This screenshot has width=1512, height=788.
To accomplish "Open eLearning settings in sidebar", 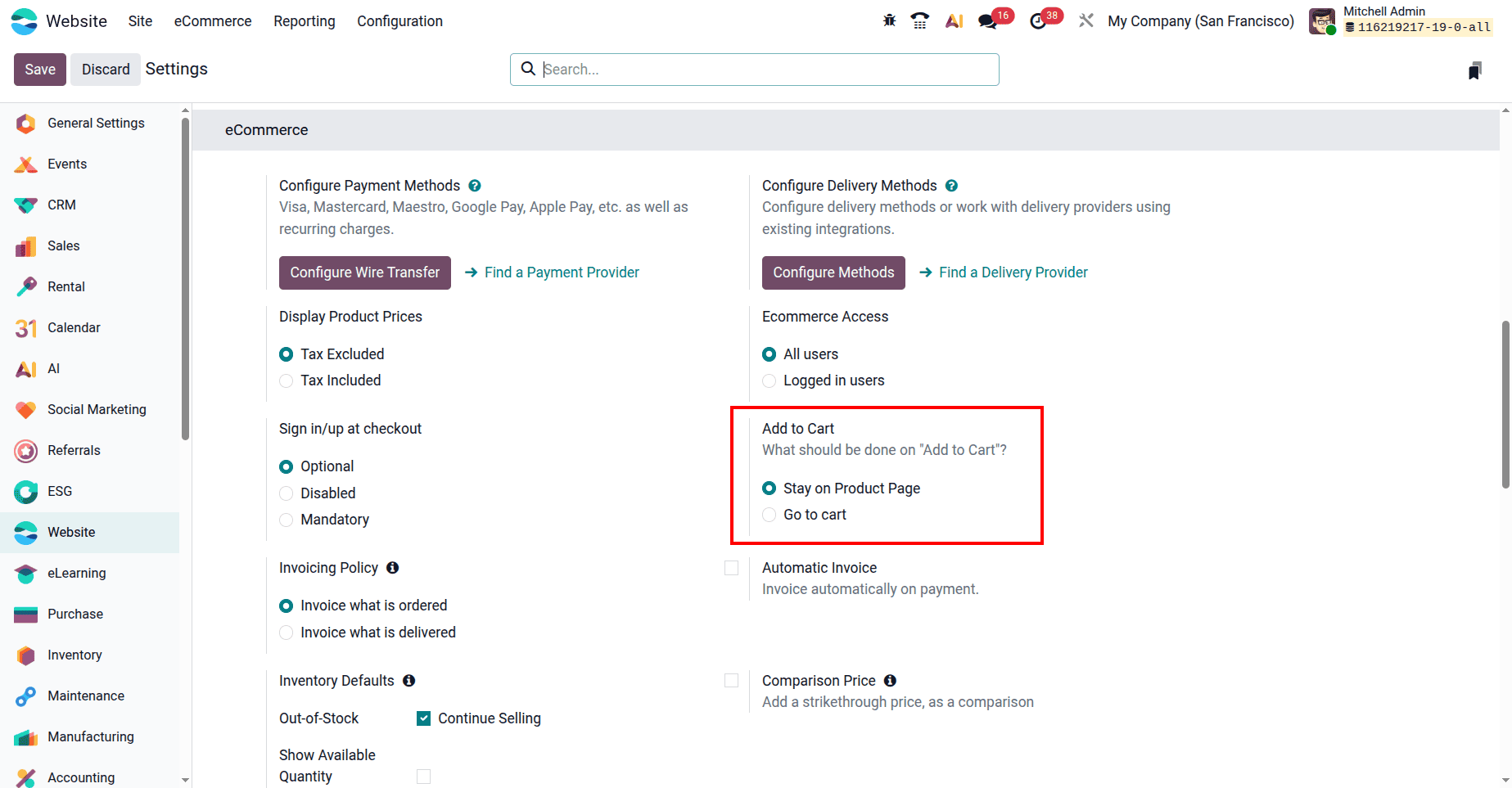I will point(89,574).
